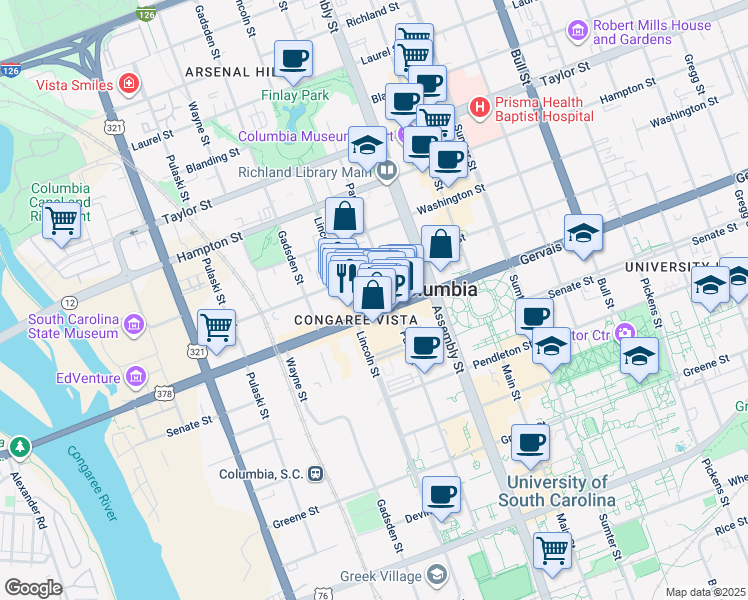Click the Vista Smiles medical icon
This screenshot has height=600, width=748.
pos(128,83)
